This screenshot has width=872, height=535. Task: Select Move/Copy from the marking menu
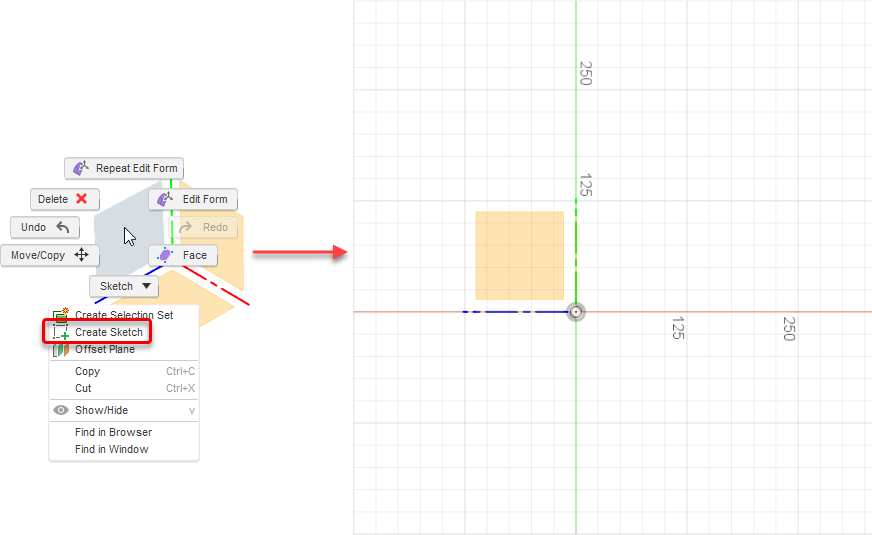[50, 255]
